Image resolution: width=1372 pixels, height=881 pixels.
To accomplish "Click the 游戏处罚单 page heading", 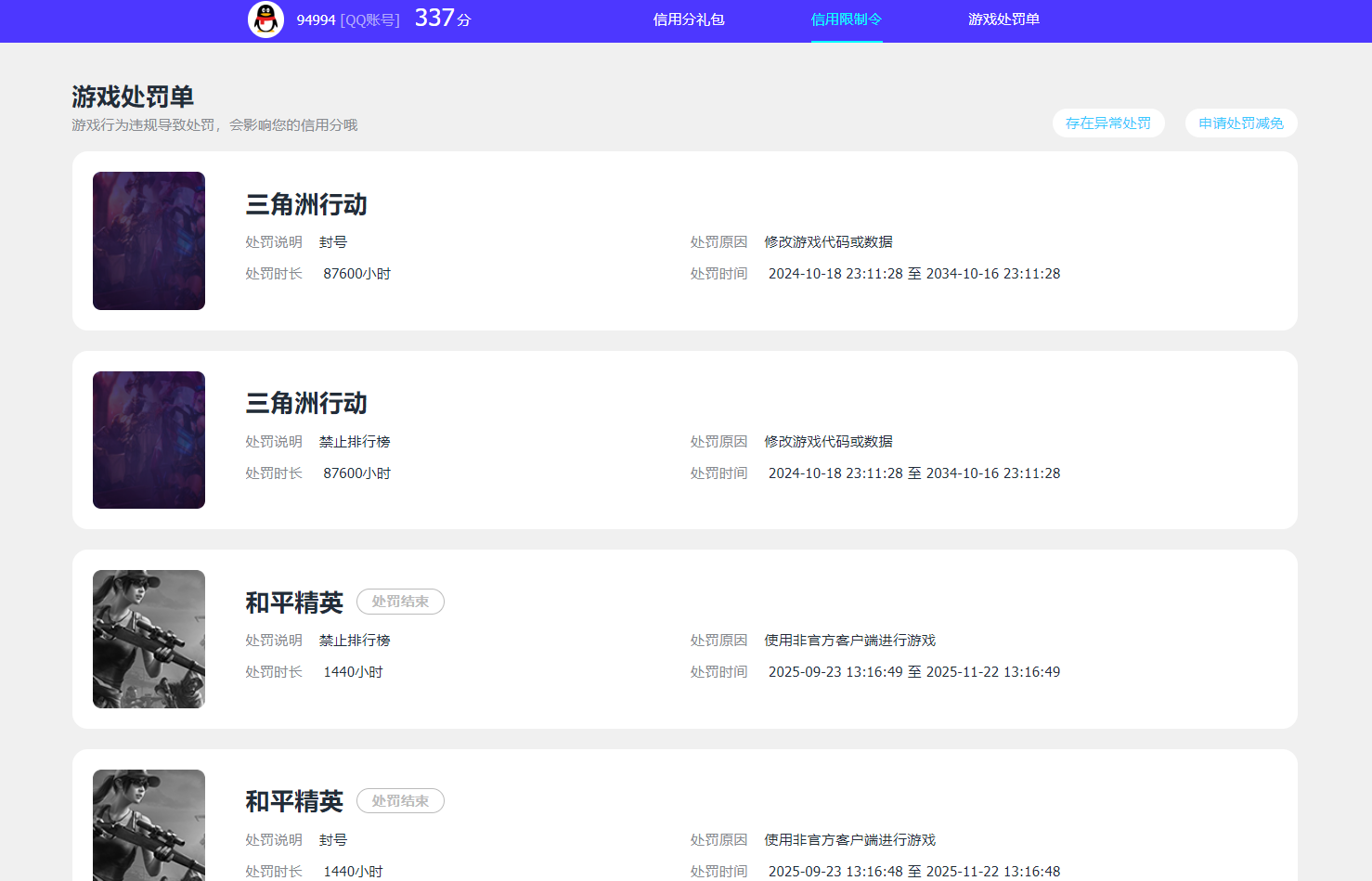I will 133,96.
